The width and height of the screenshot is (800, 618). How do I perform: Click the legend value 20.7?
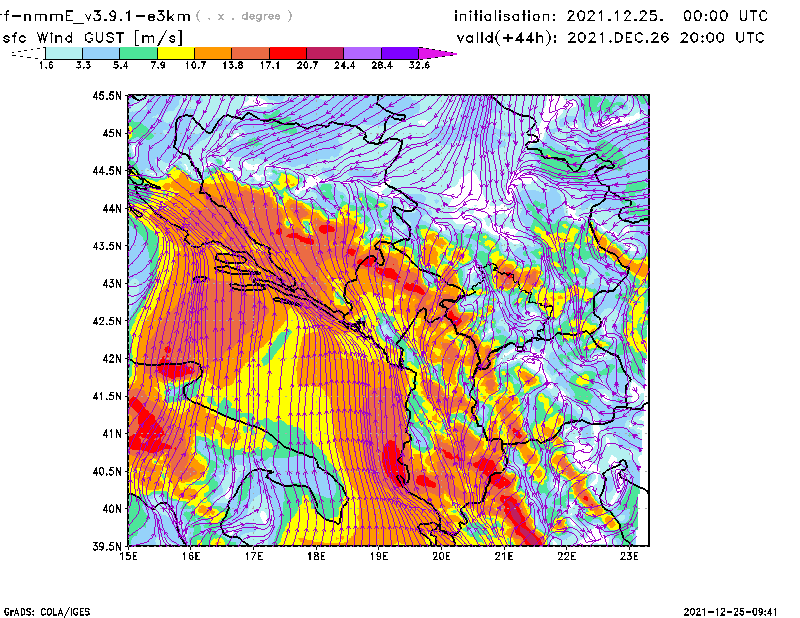coord(307,65)
